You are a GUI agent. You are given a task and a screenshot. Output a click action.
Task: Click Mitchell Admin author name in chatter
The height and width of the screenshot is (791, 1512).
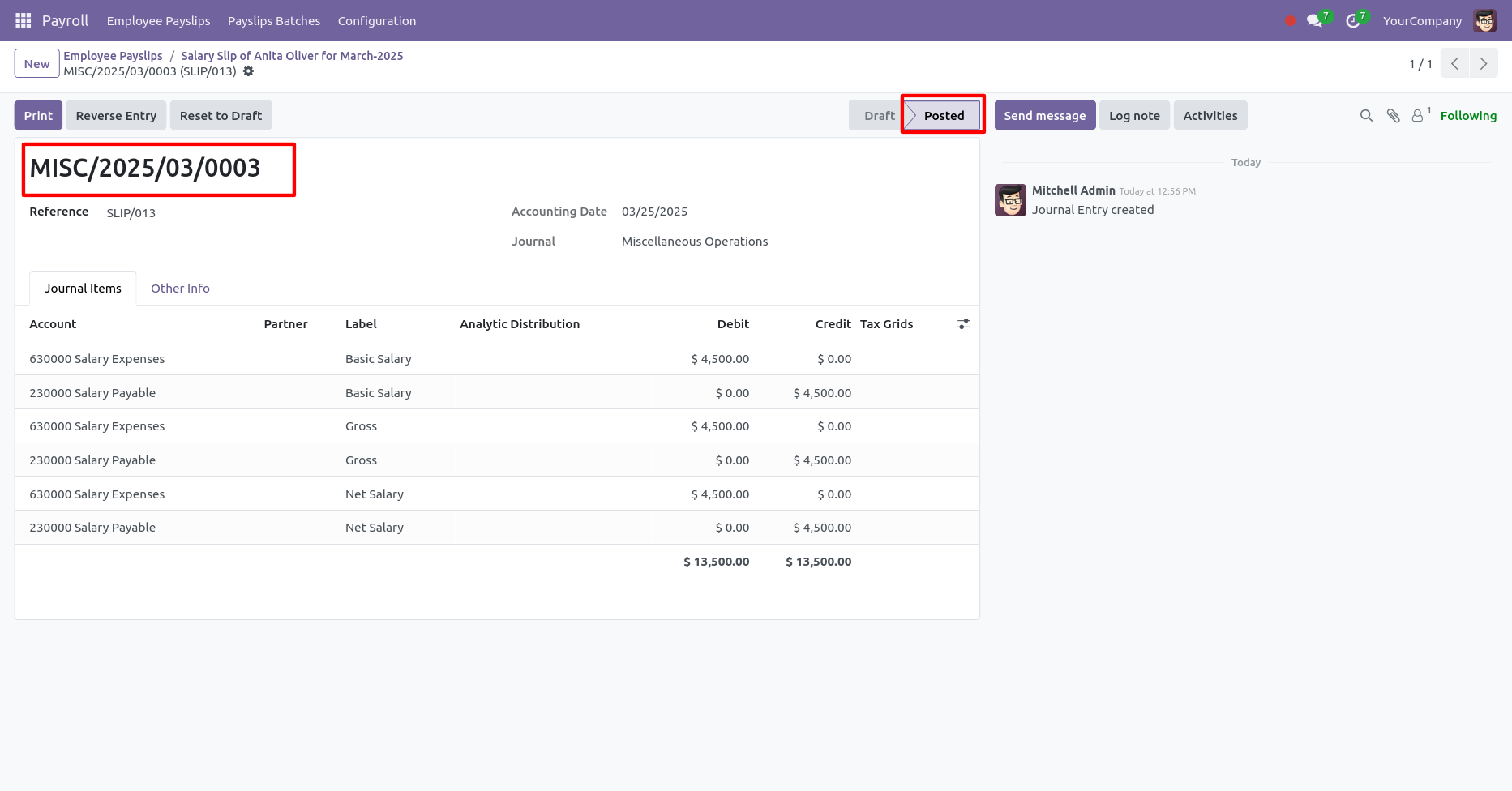click(1073, 190)
